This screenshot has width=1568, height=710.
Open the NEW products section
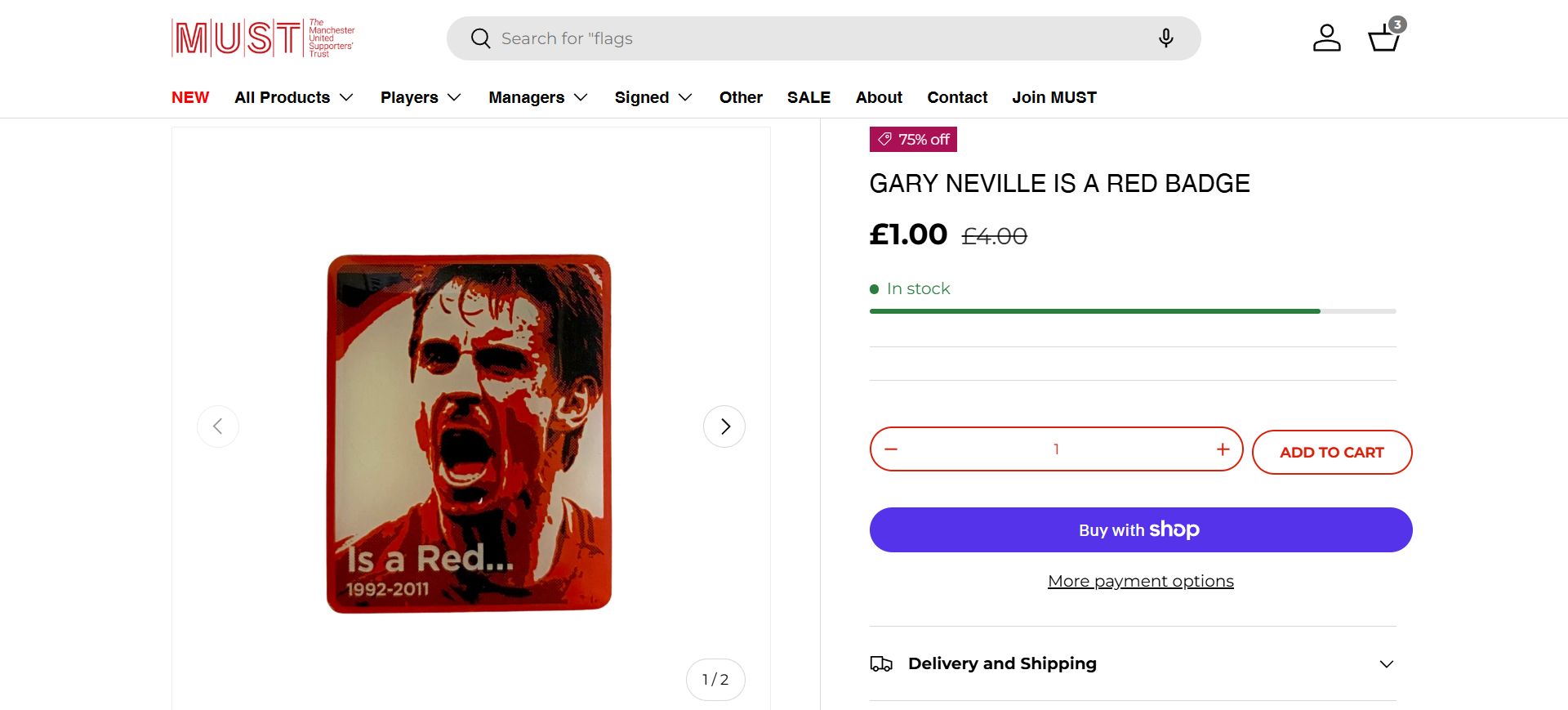(190, 97)
